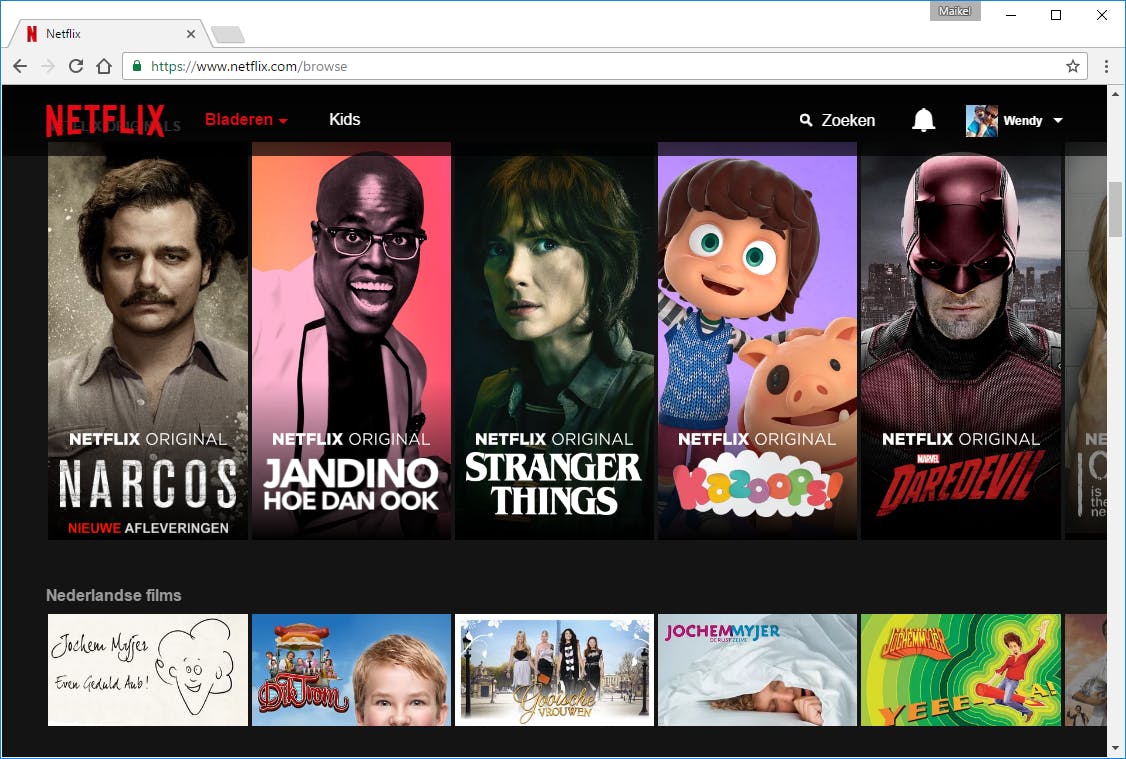This screenshot has height=759, width=1126.
Task: Click Wendy's profile avatar picture
Action: tap(981, 120)
